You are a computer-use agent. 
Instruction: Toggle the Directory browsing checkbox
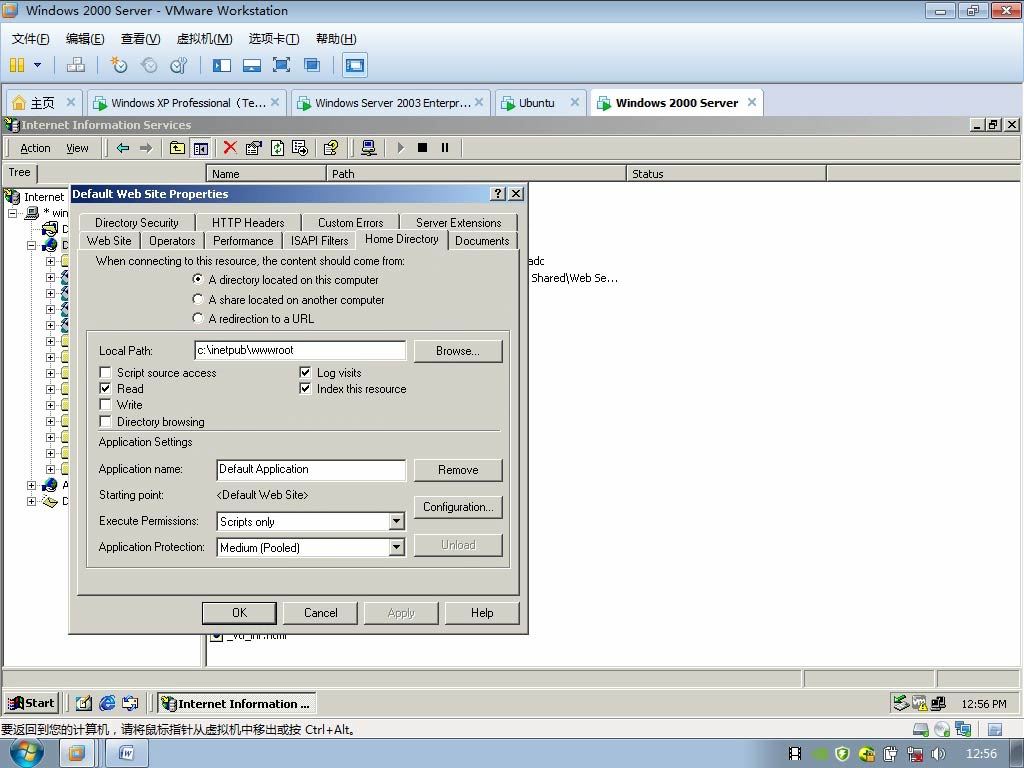tap(106, 422)
